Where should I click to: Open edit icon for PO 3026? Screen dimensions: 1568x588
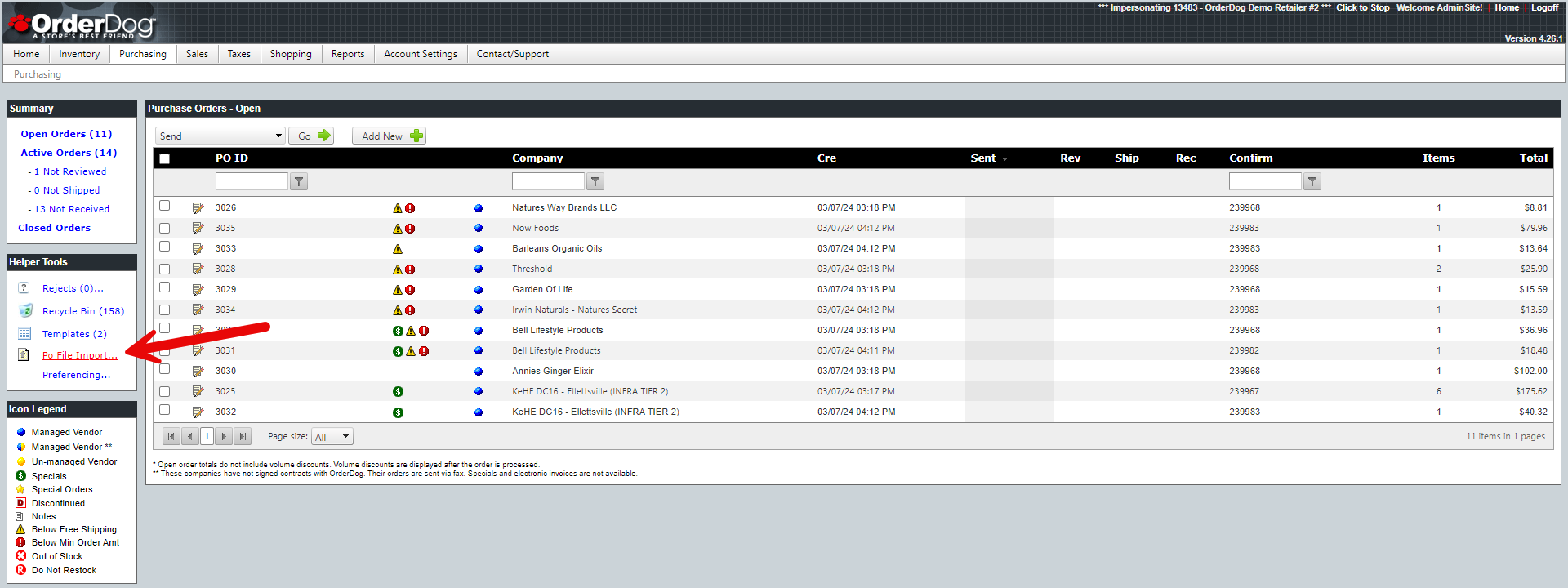pos(198,207)
